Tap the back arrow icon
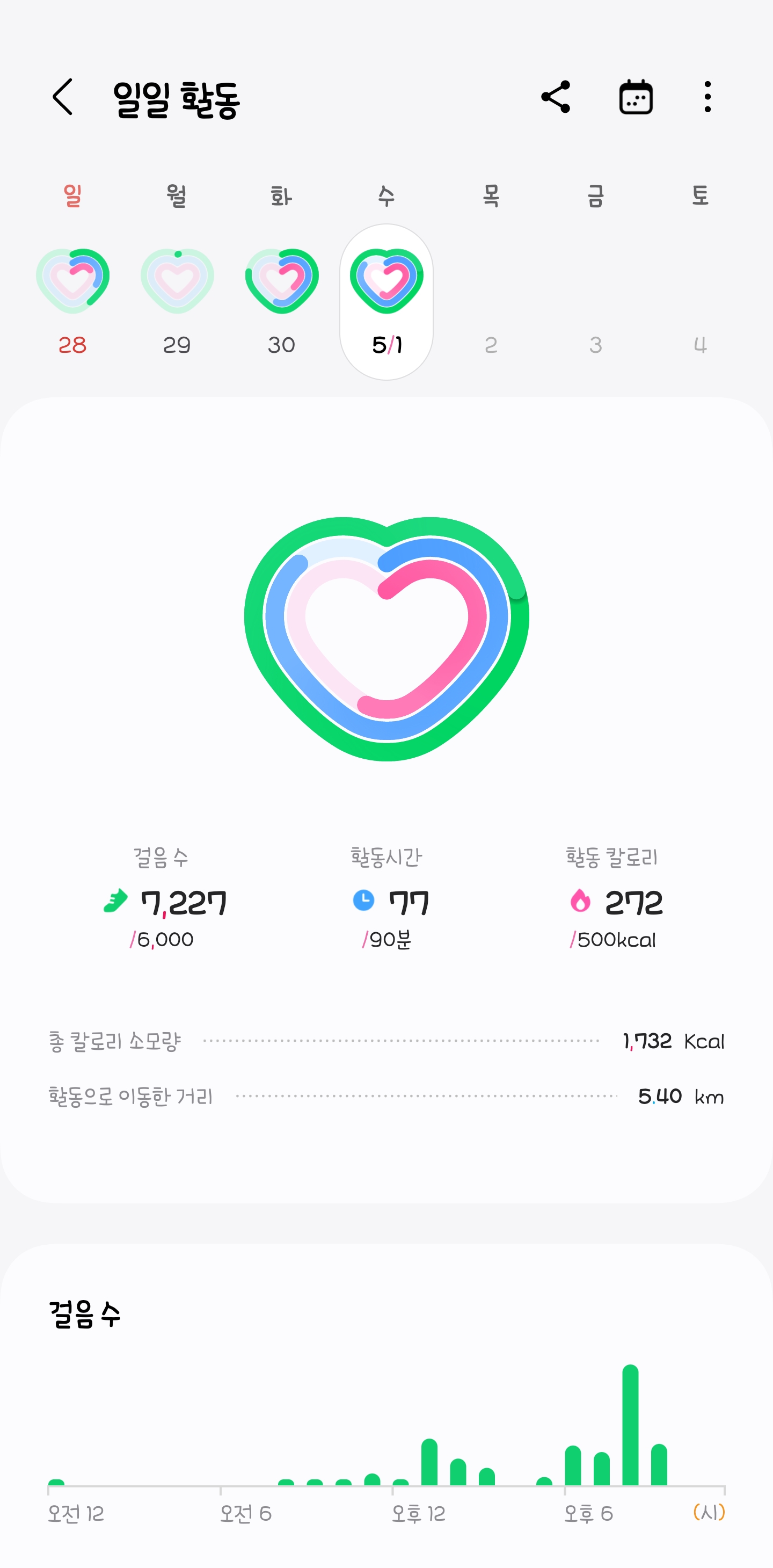773x1568 pixels. coord(63,97)
